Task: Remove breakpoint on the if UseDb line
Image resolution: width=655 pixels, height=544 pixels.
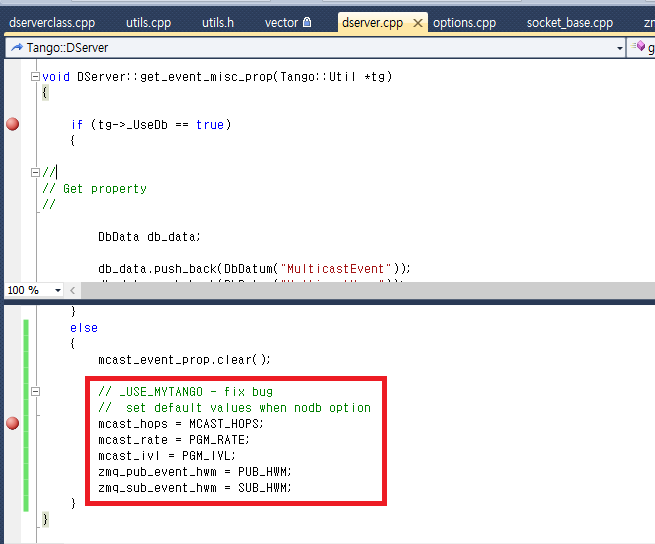Action: point(13,124)
